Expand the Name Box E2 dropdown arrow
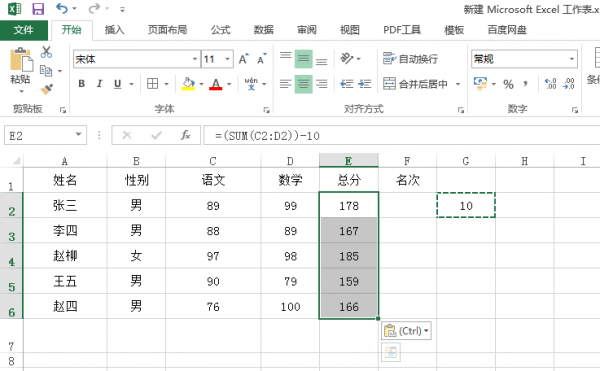Viewport: 600px width, 371px height. tap(78, 135)
